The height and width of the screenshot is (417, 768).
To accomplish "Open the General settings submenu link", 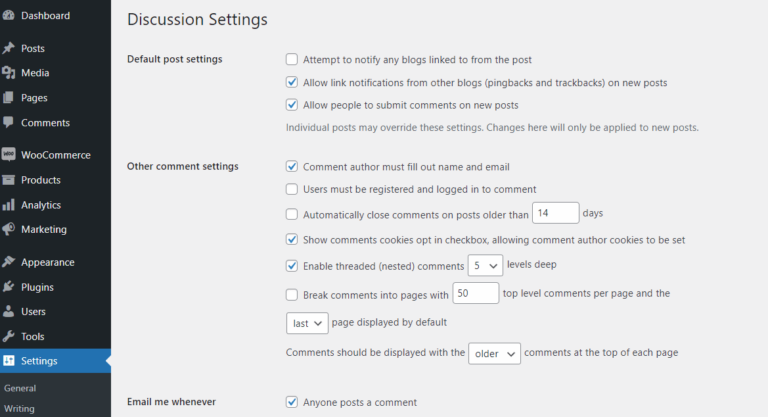I will pyautogui.click(x=20, y=387).
